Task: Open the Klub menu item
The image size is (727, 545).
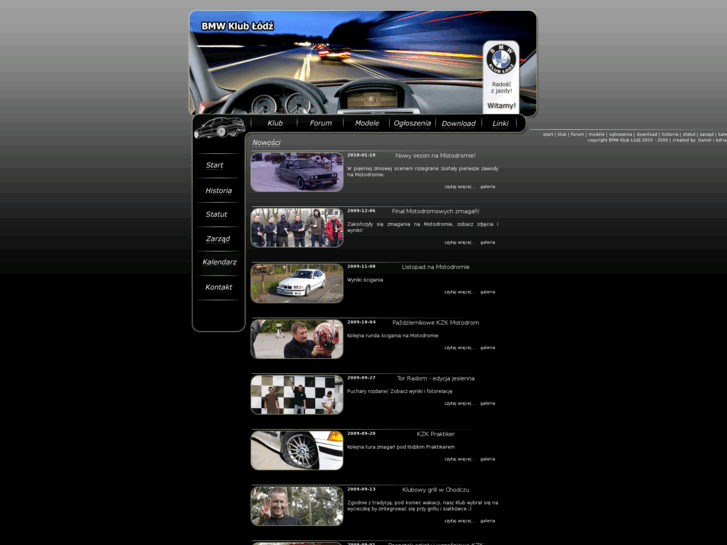Action: [275, 123]
